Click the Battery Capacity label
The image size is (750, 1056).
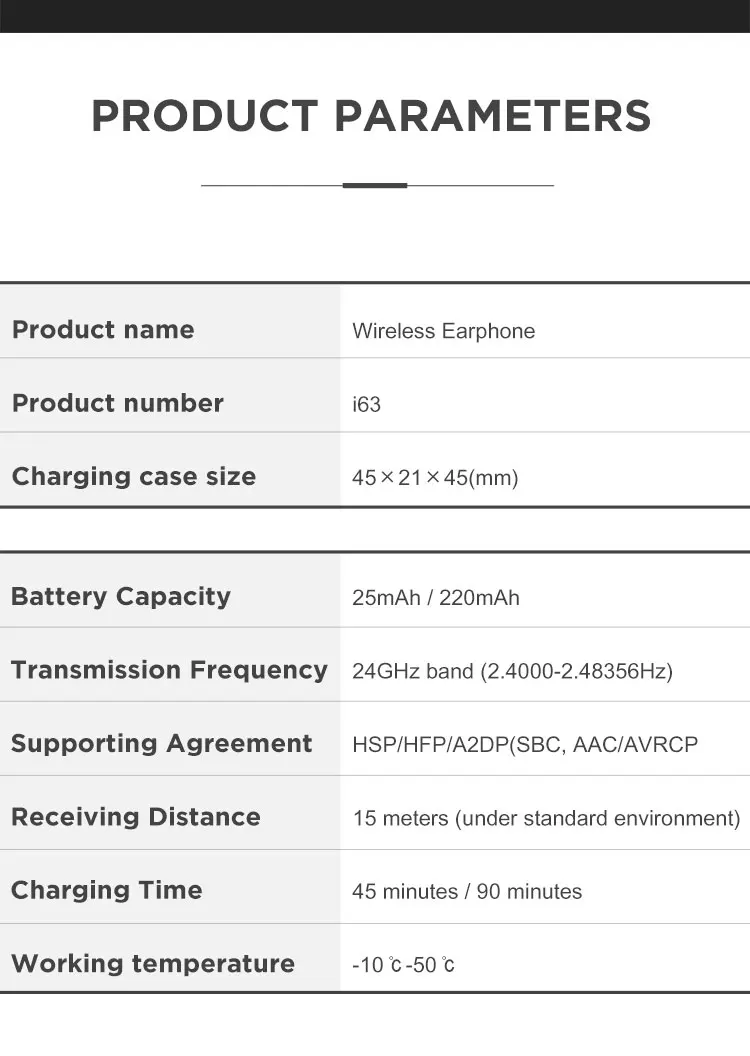120,596
